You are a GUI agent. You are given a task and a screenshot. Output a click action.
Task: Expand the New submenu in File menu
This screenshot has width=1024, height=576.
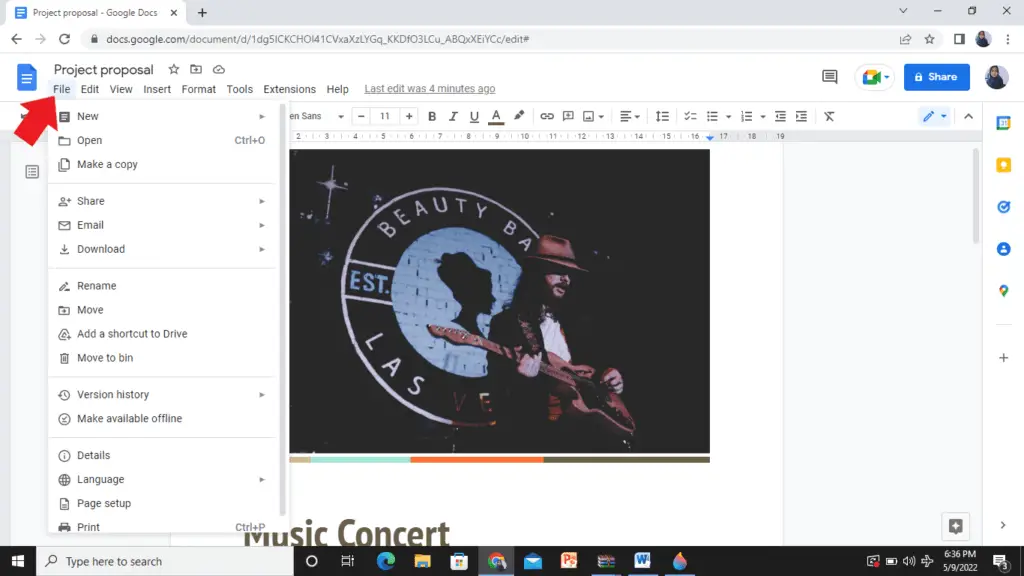coord(163,116)
